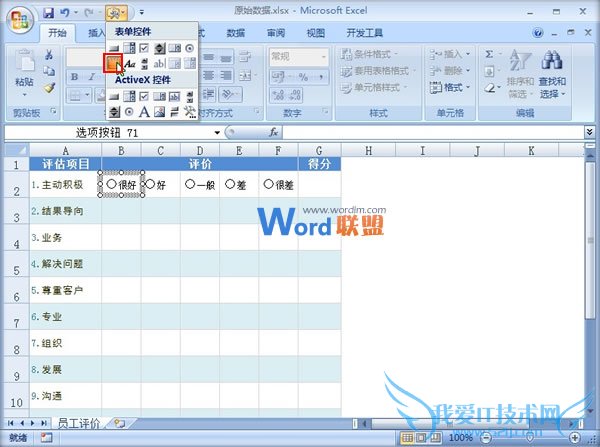The height and width of the screenshot is (447, 600).
Task: Select the 很差 option button
Action: (x=269, y=184)
